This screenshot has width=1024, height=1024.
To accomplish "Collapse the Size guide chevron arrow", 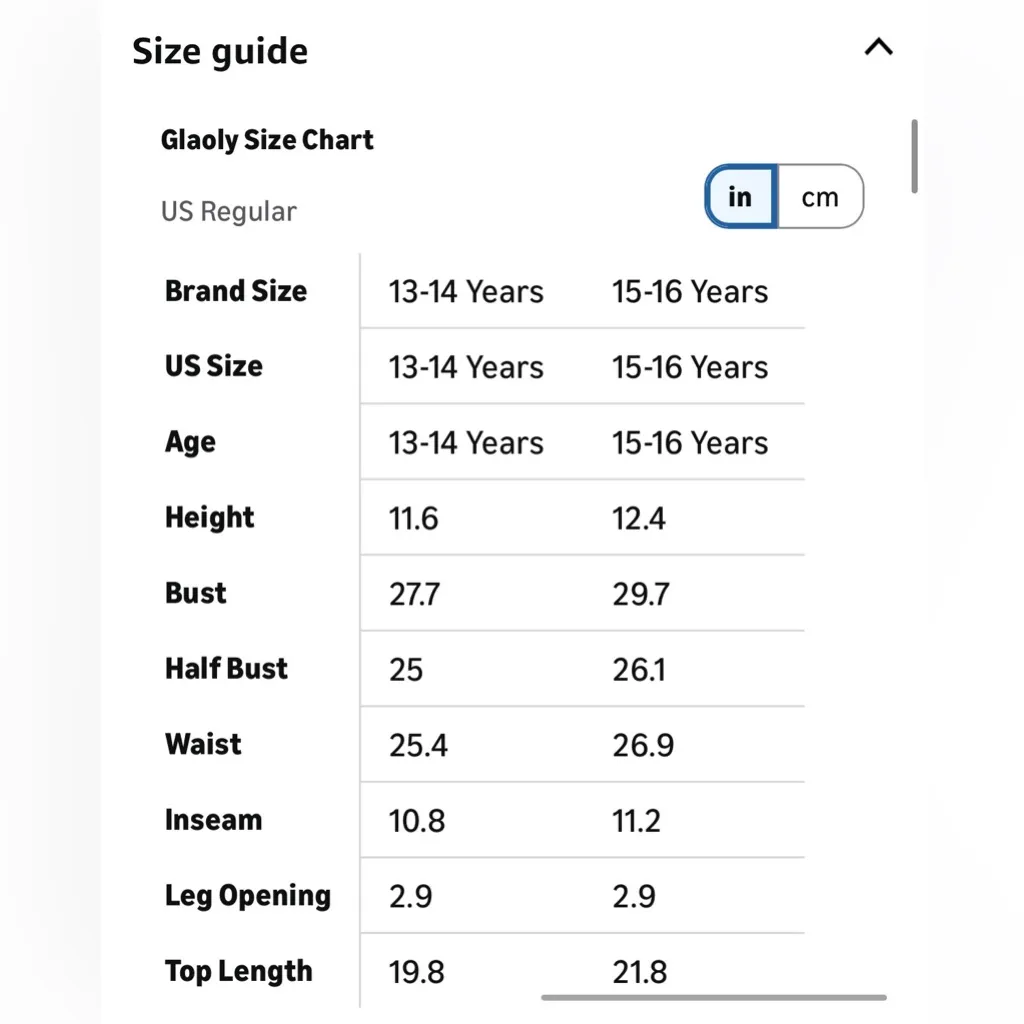I will (x=878, y=47).
